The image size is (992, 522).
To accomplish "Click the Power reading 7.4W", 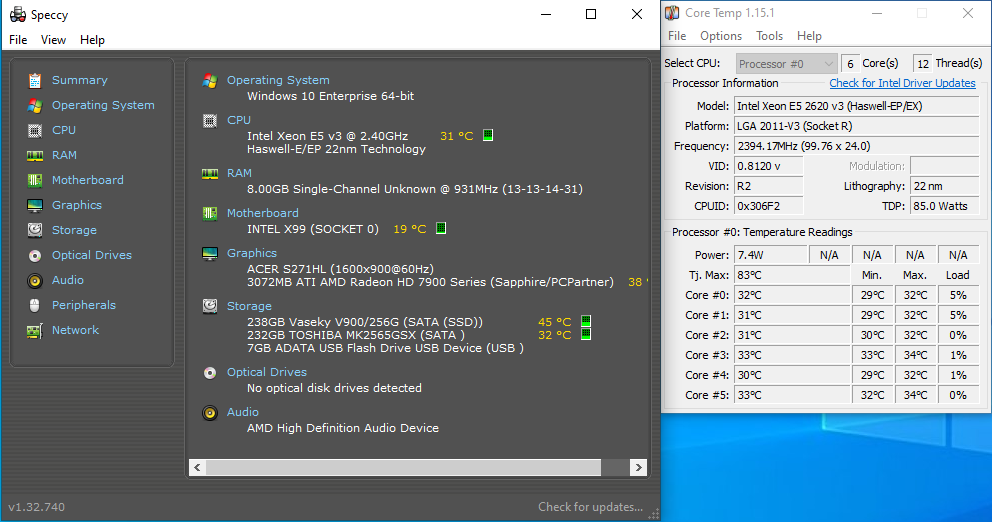I will [x=771, y=255].
